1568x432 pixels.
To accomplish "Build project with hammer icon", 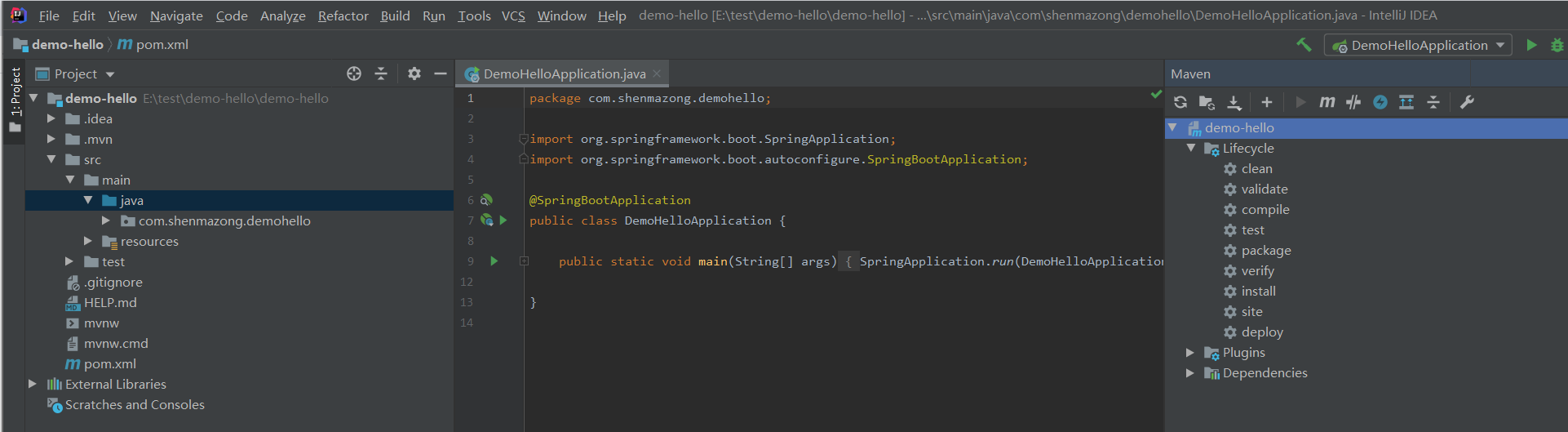I will pyautogui.click(x=1304, y=45).
